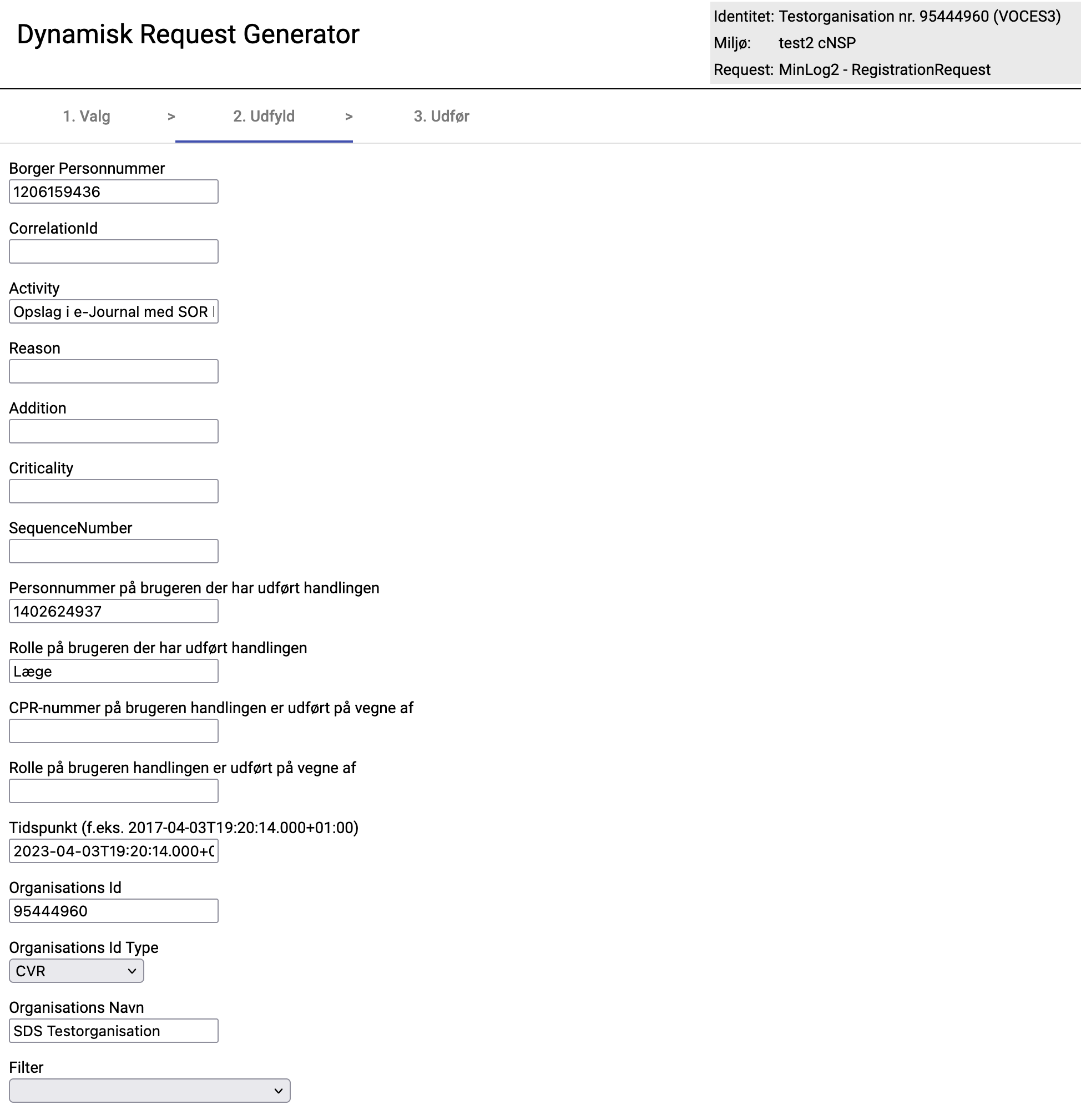Click the role field containing Læge
The width and height of the screenshot is (1081, 1120).
pos(113,672)
